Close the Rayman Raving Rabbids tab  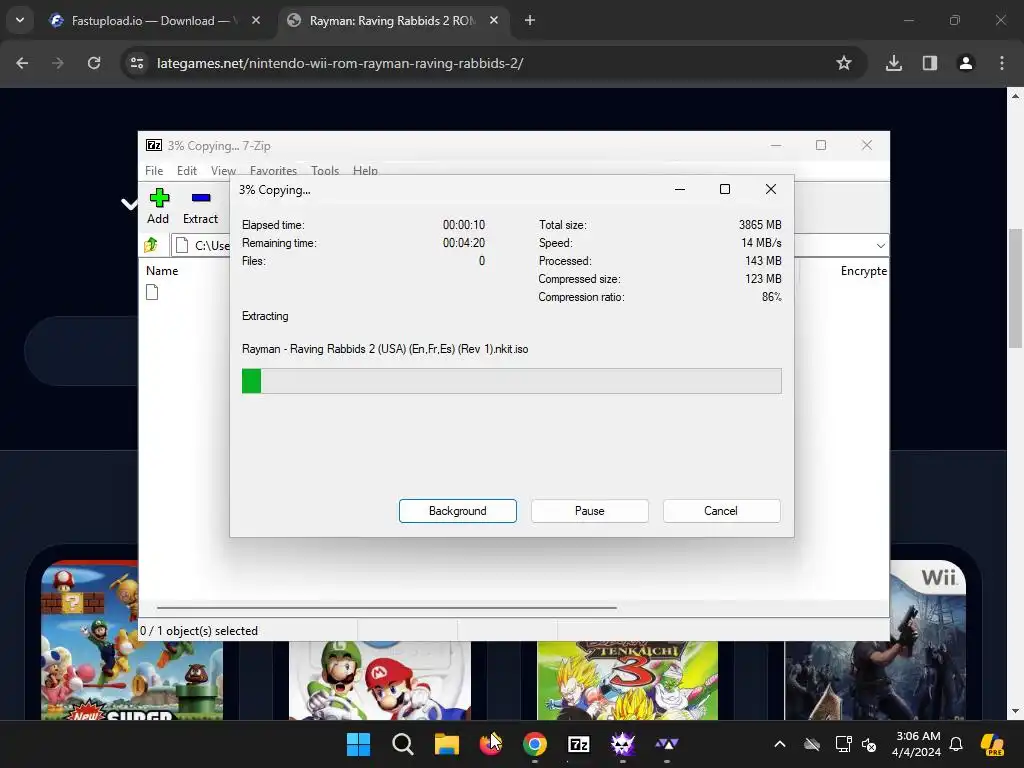[x=494, y=20]
